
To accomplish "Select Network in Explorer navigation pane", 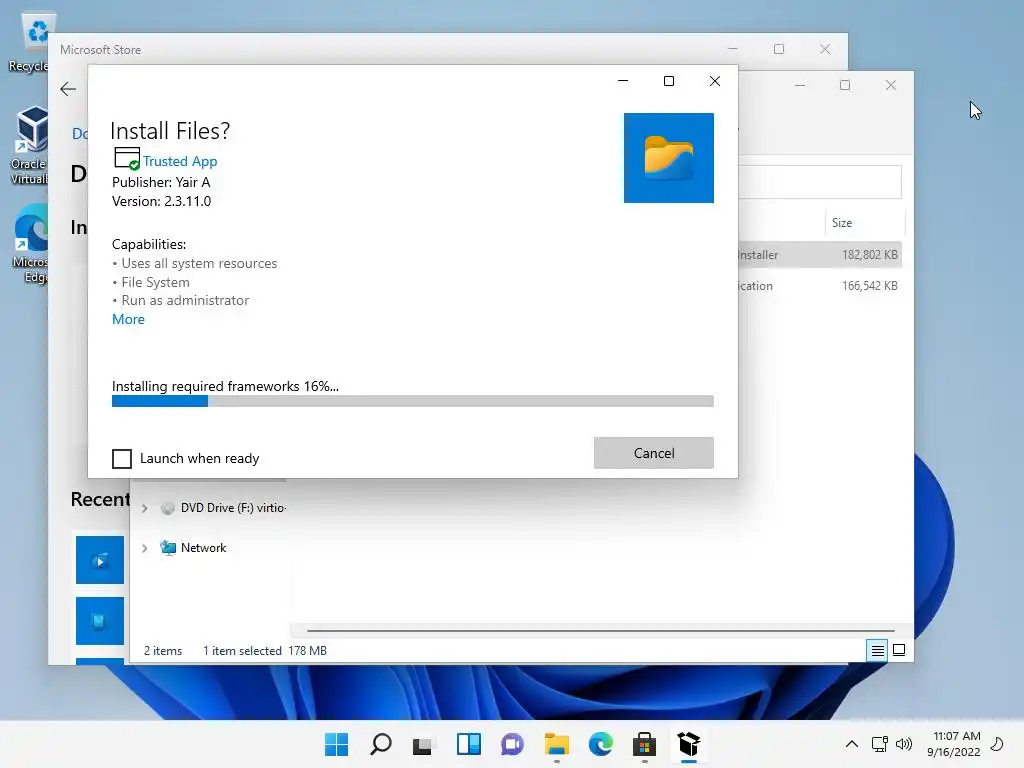I will point(203,548).
